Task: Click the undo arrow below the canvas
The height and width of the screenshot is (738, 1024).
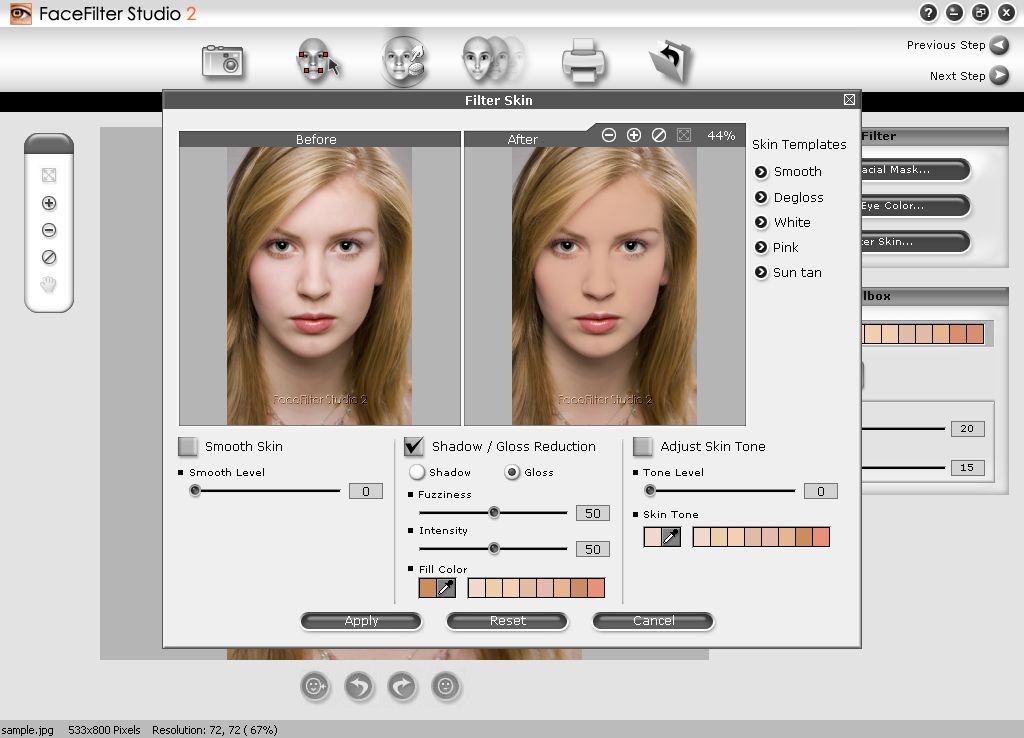Action: (x=359, y=686)
